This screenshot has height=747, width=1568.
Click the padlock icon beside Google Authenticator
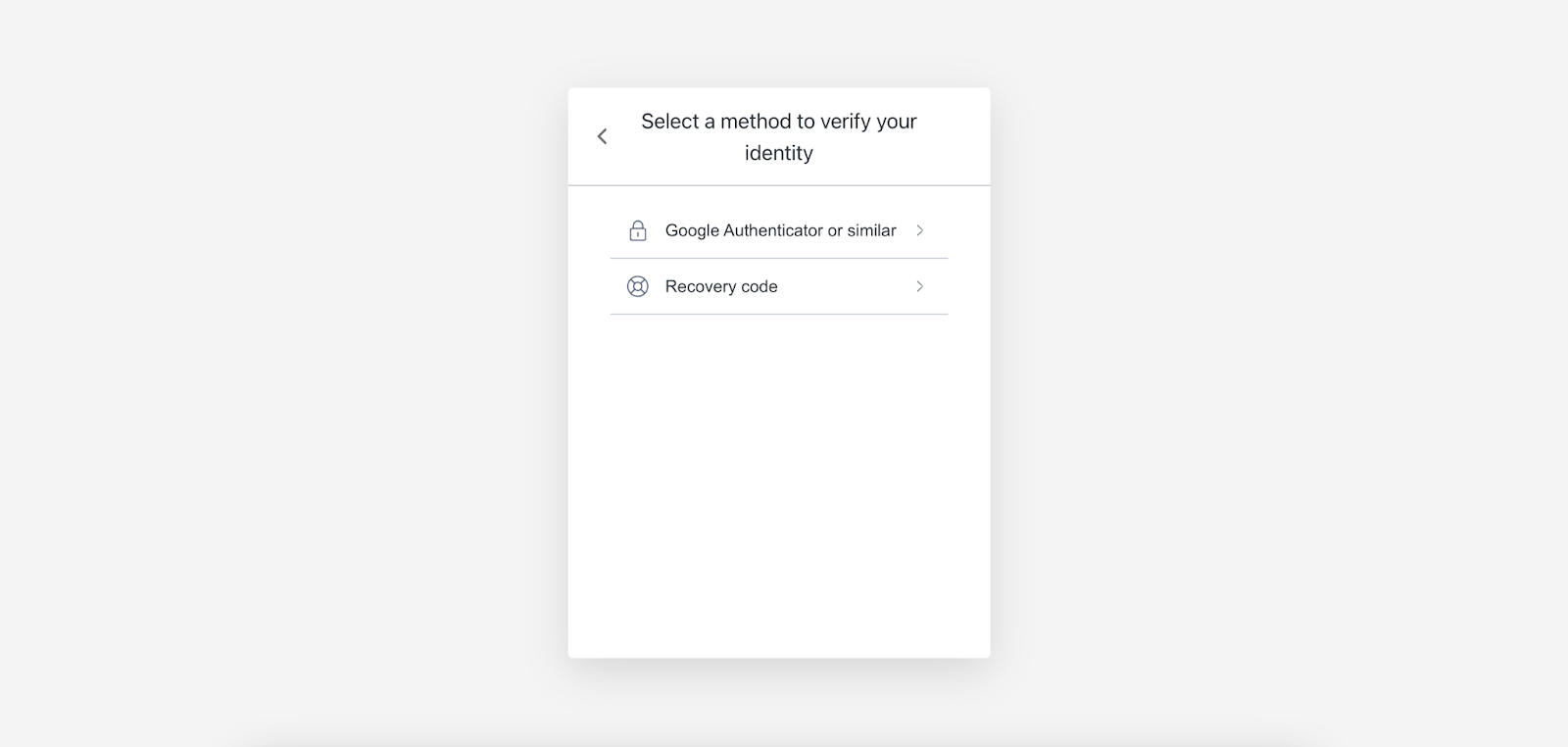(x=638, y=230)
